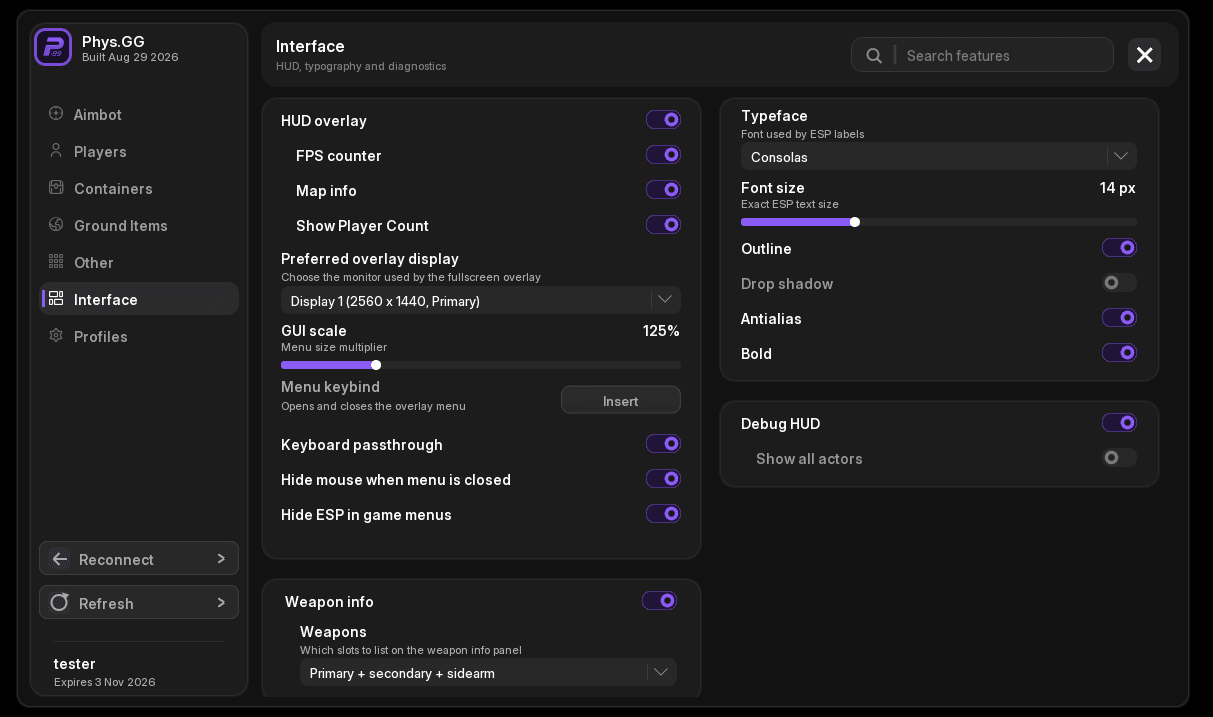Viewport: 1213px width, 717px height.
Task: Disable the FPS counter toggle
Action: (x=663, y=155)
